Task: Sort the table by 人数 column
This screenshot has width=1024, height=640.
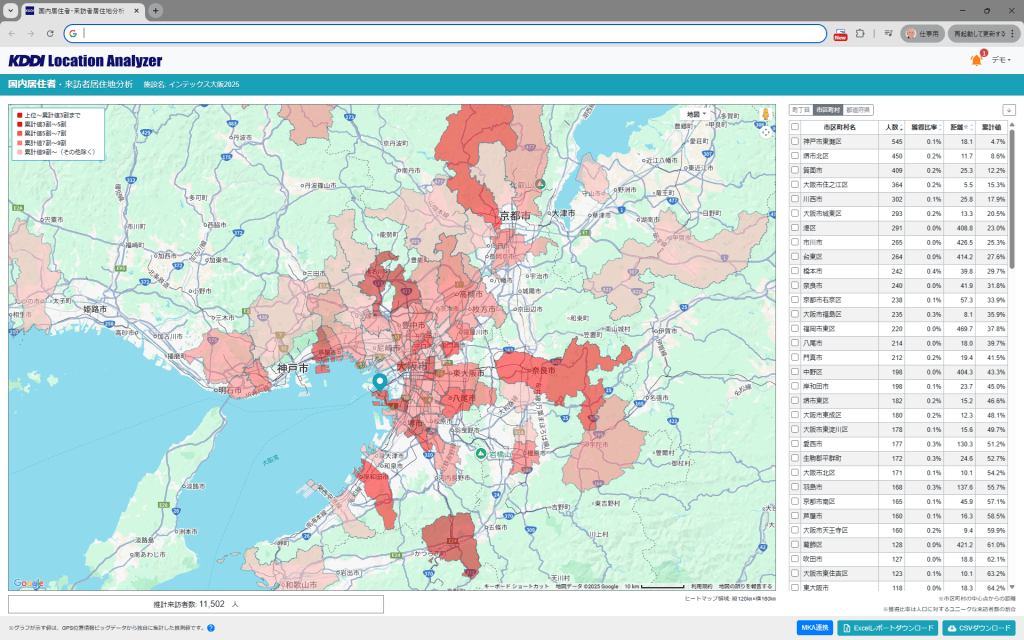Action: click(x=893, y=127)
